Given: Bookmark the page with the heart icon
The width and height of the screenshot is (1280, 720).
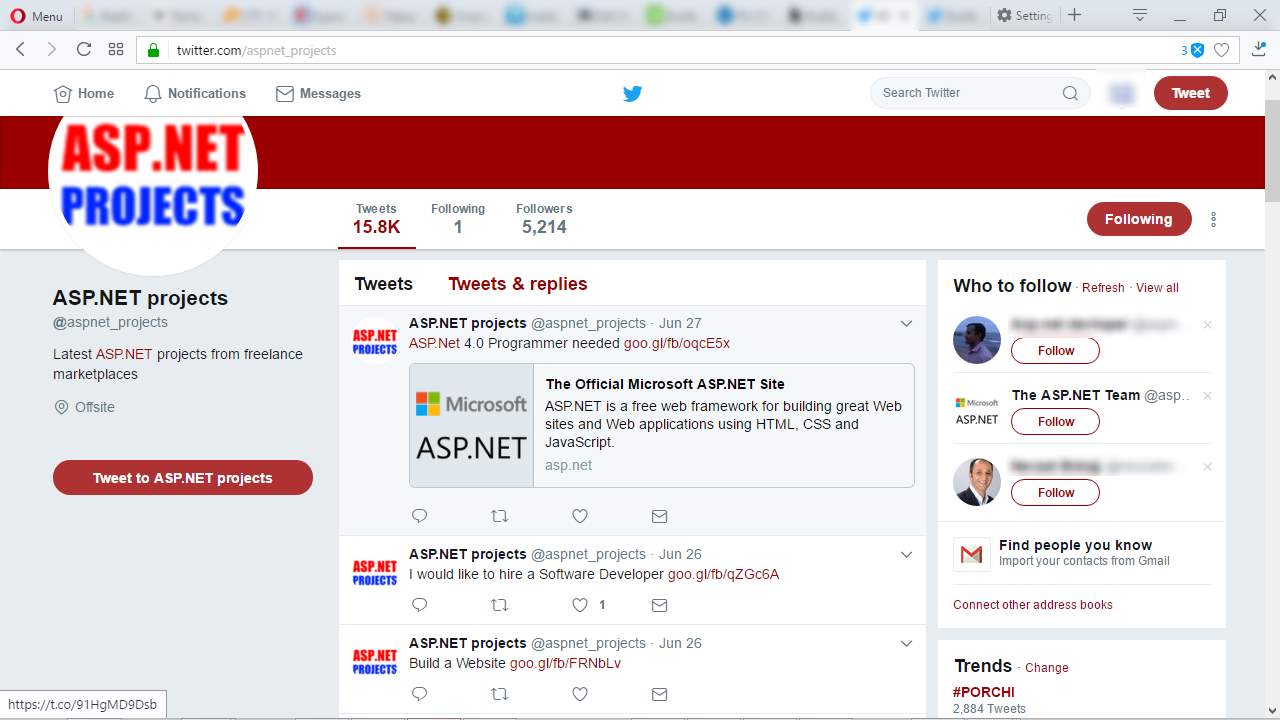Looking at the screenshot, I should (x=1221, y=50).
